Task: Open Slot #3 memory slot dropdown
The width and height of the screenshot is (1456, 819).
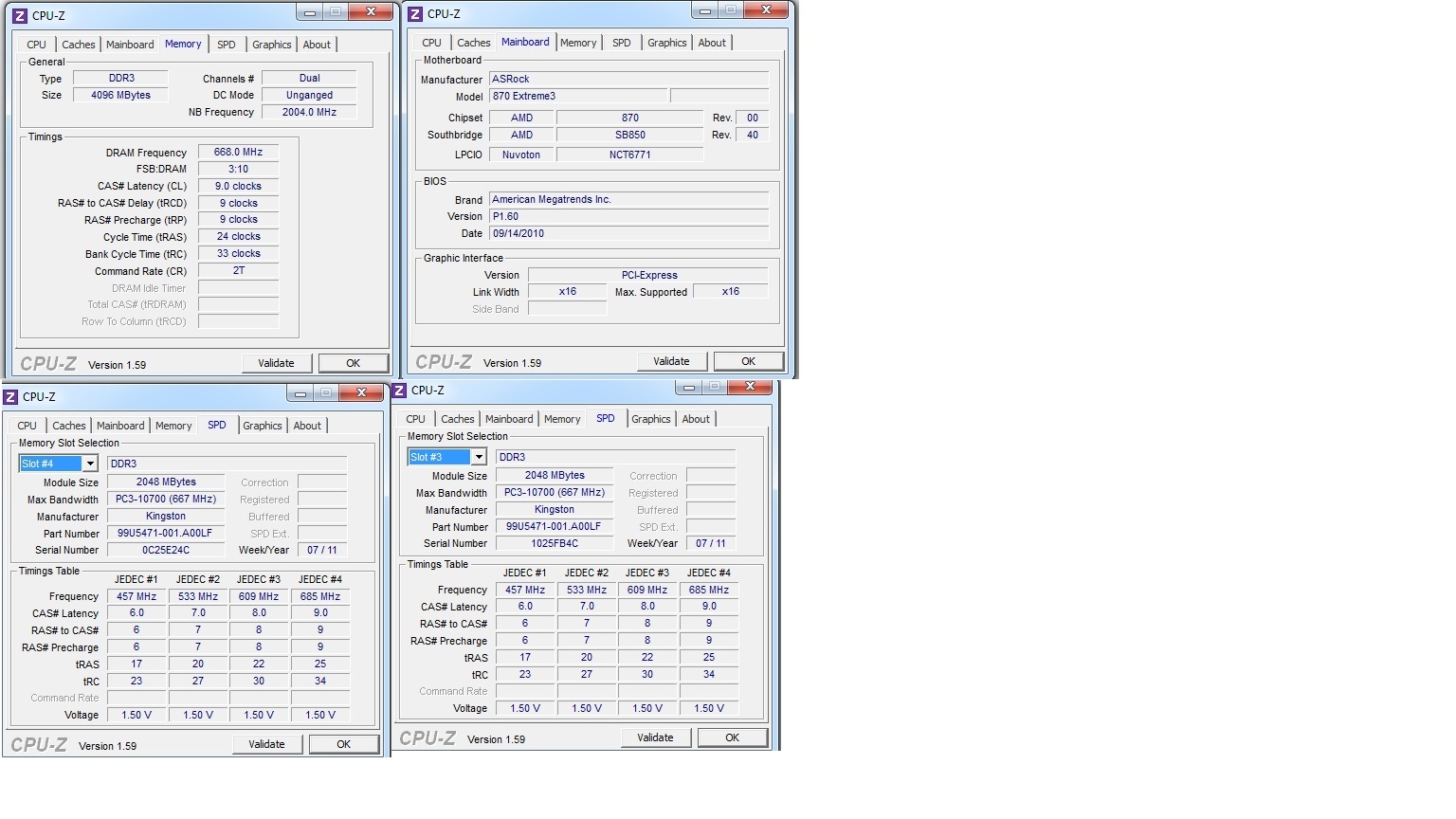Action: point(479,457)
